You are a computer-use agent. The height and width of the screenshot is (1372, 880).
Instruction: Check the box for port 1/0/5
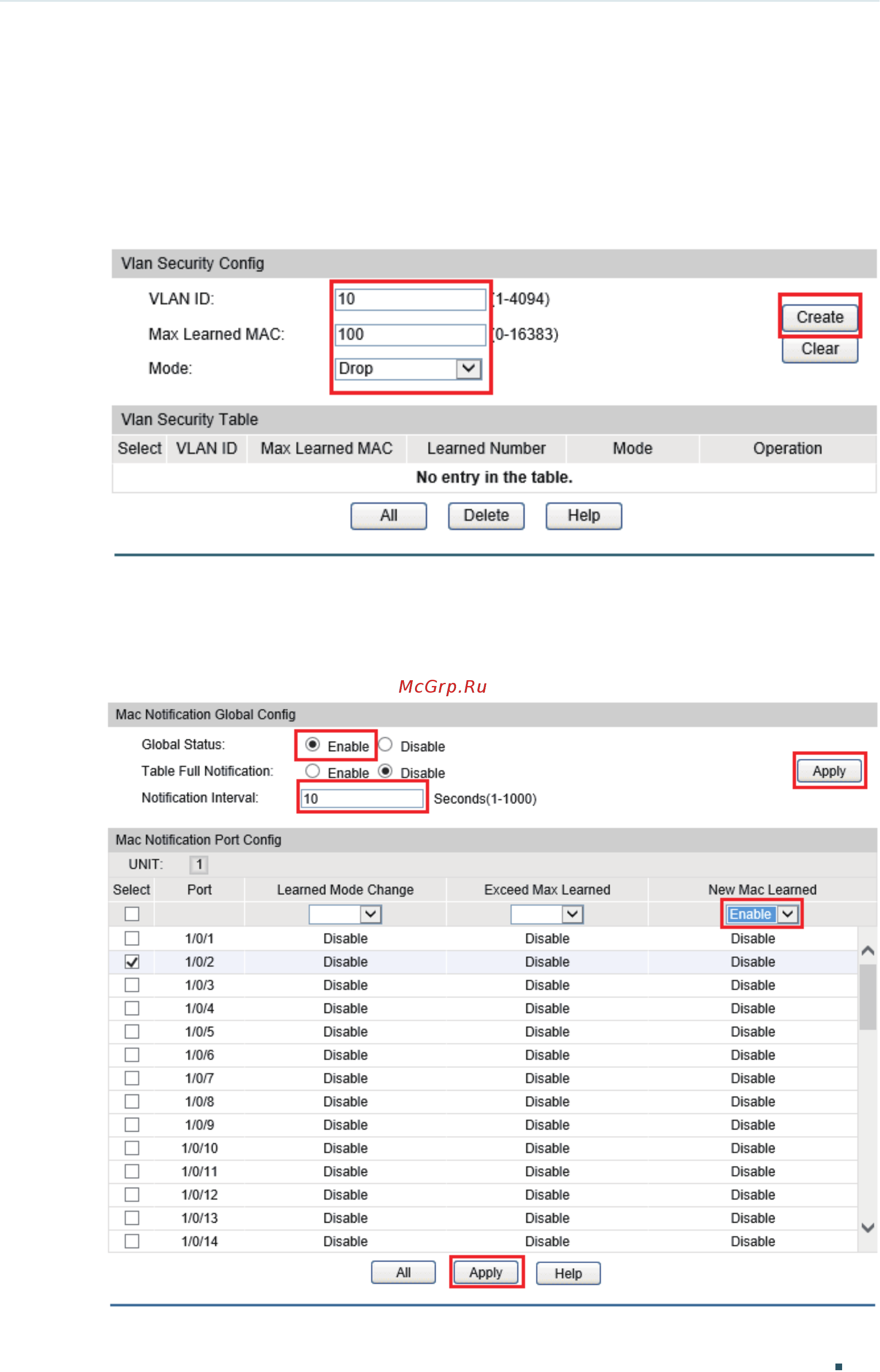132,1032
